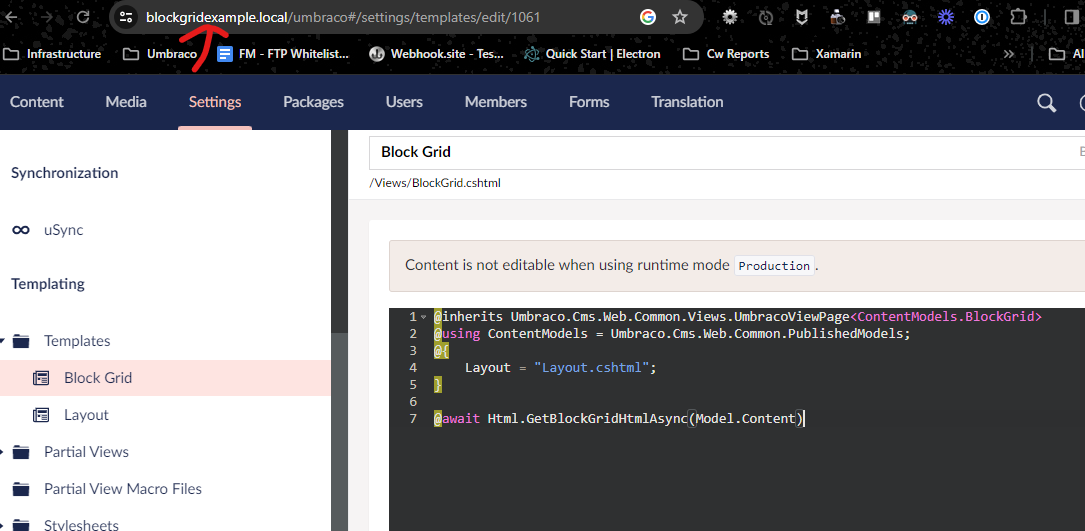This screenshot has width=1085, height=531.
Task: Open site information icon in address bar
Action: (x=125, y=17)
